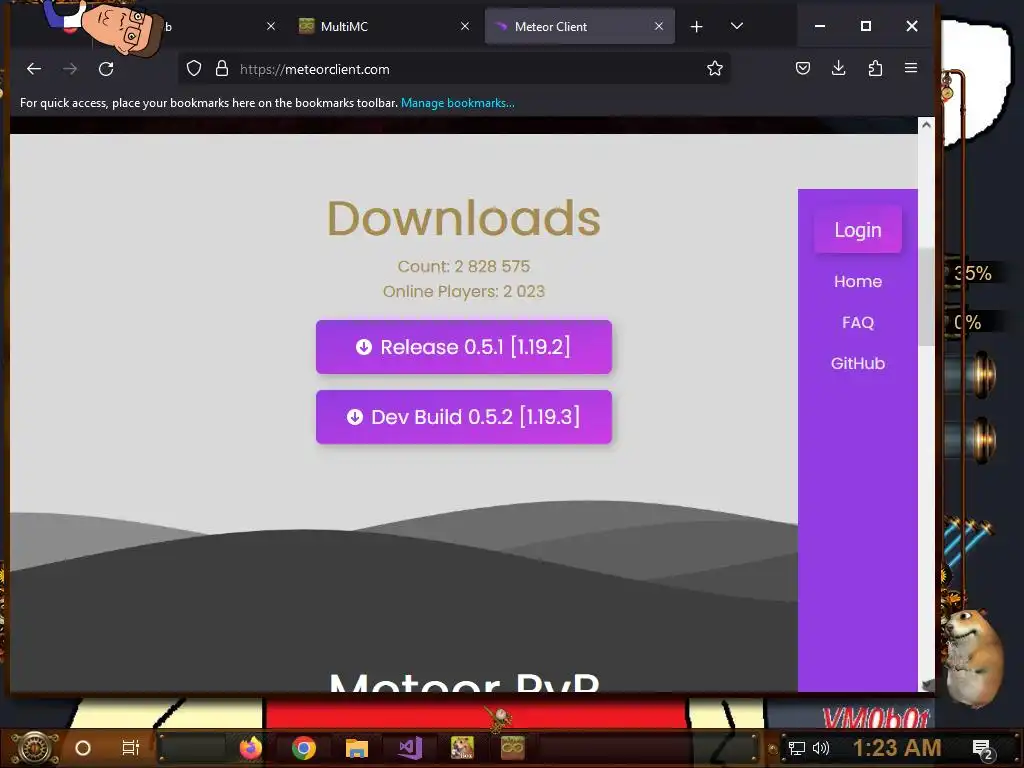This screenshot has width=1024, height=768.
Task: Expand the list all tabs dropdown
Action: pyautogui.click(x=737, y=26)
